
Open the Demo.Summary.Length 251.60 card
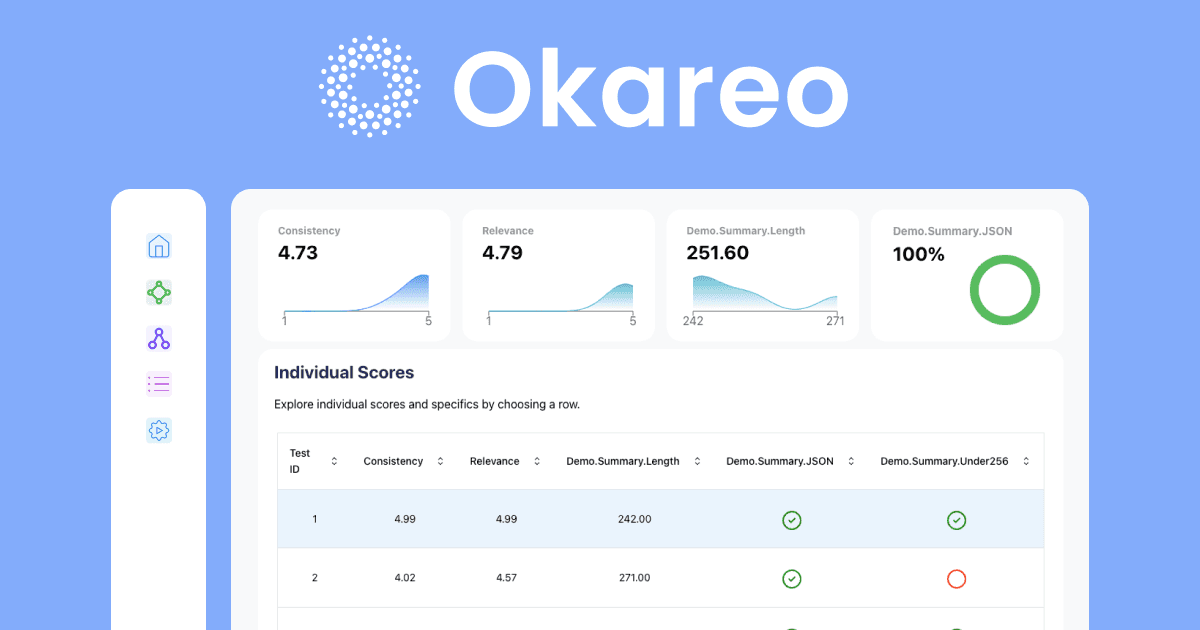pyautogui.click(x=763, y=275)
